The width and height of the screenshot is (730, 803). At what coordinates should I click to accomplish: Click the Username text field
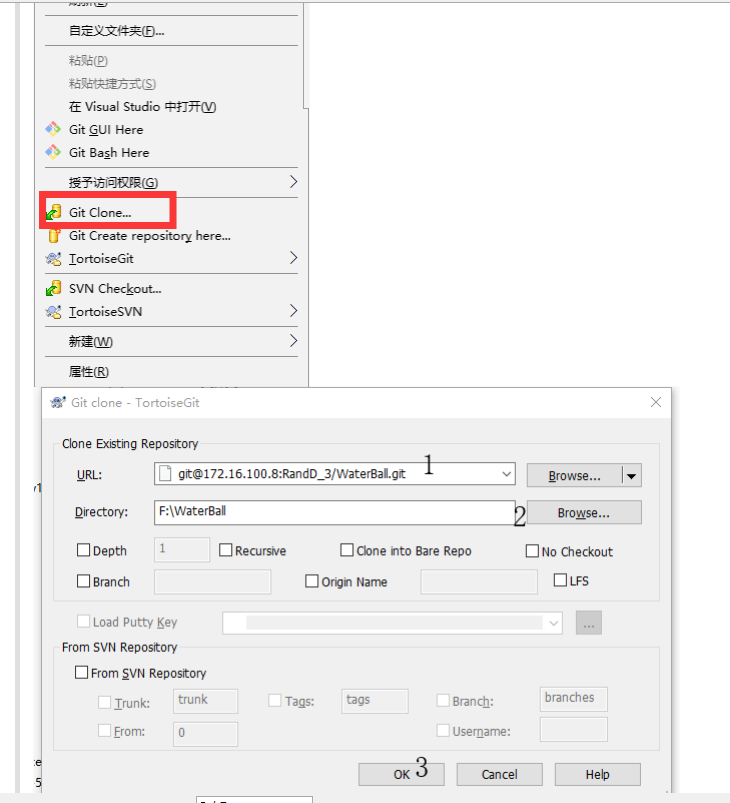click(x=574, y=729)
